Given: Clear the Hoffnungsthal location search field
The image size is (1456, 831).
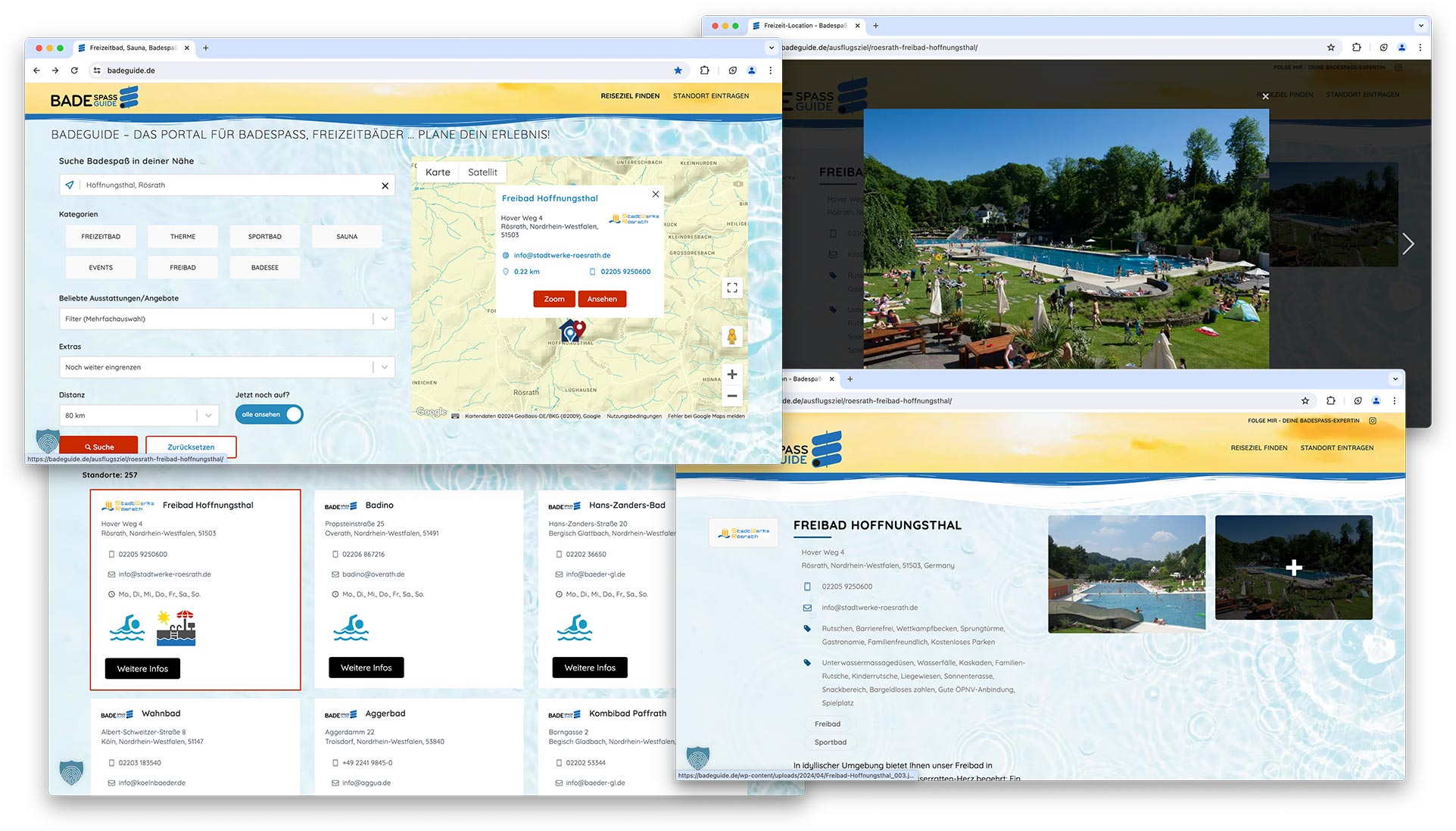Looking at the screenshot, I should 385,185.
